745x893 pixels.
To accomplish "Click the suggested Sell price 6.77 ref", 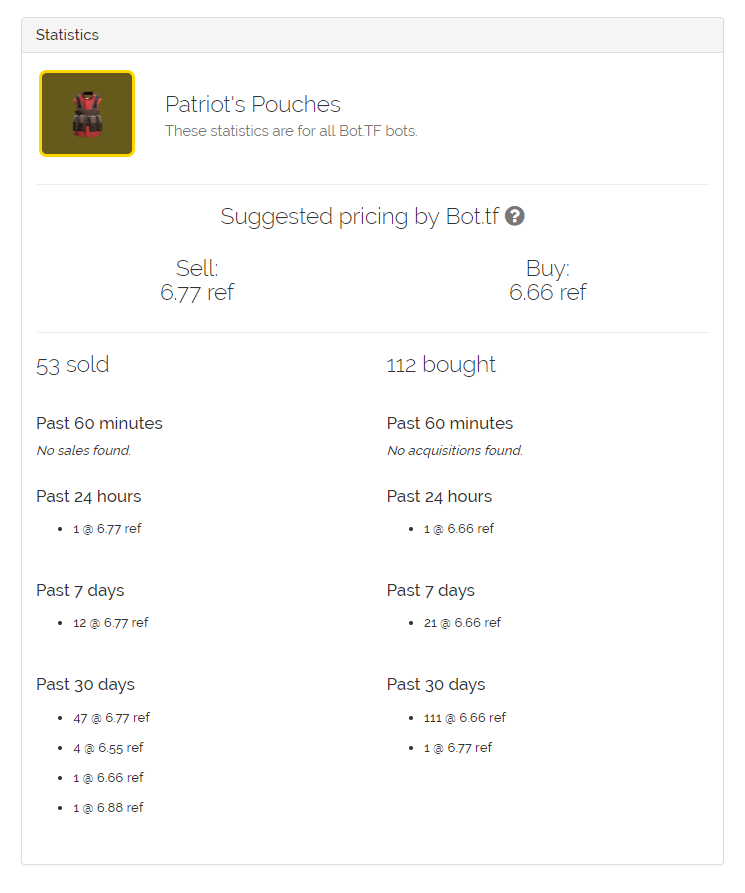I will point(197,292).
